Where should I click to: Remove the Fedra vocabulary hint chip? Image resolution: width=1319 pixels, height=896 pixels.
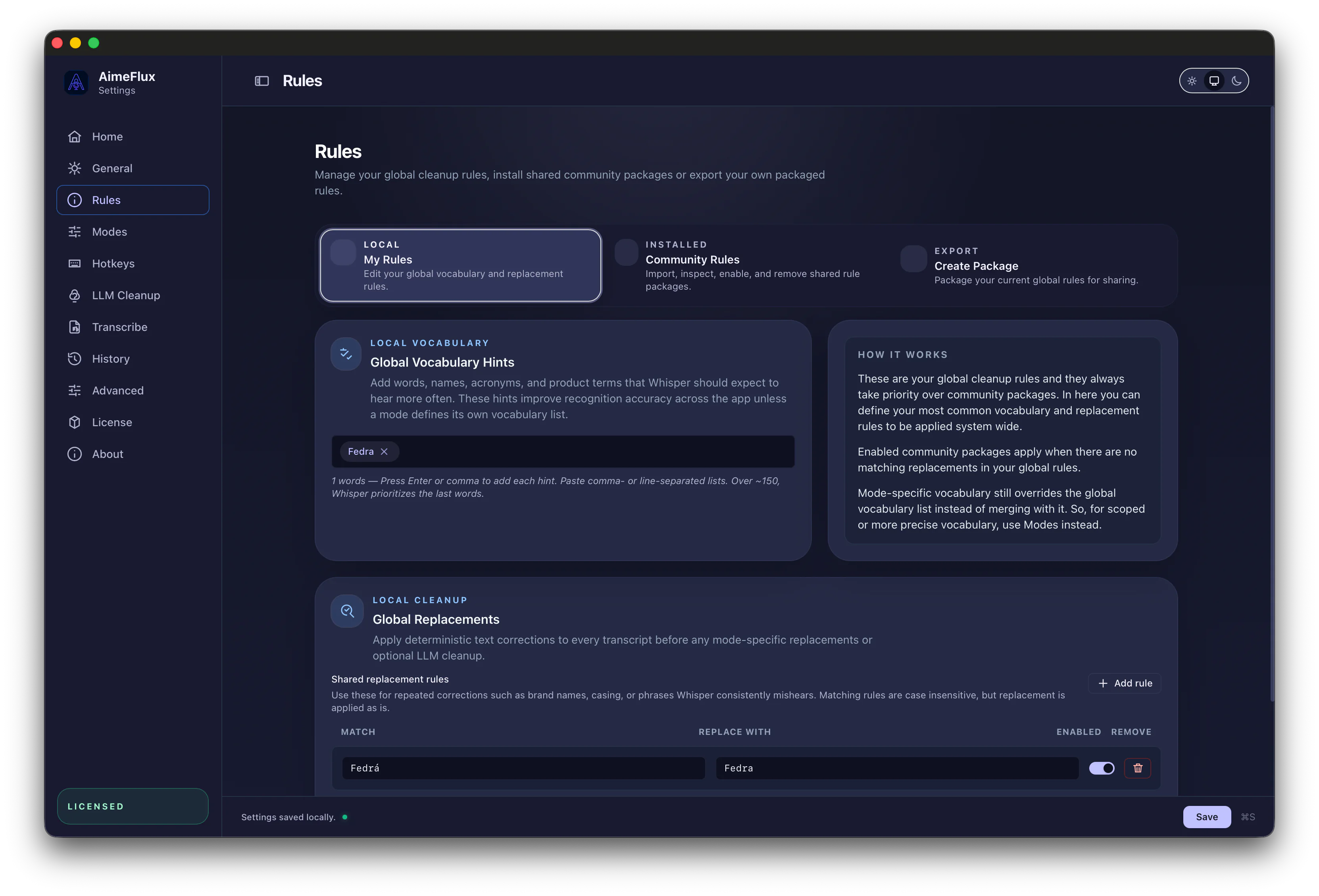tap(384, 452)
